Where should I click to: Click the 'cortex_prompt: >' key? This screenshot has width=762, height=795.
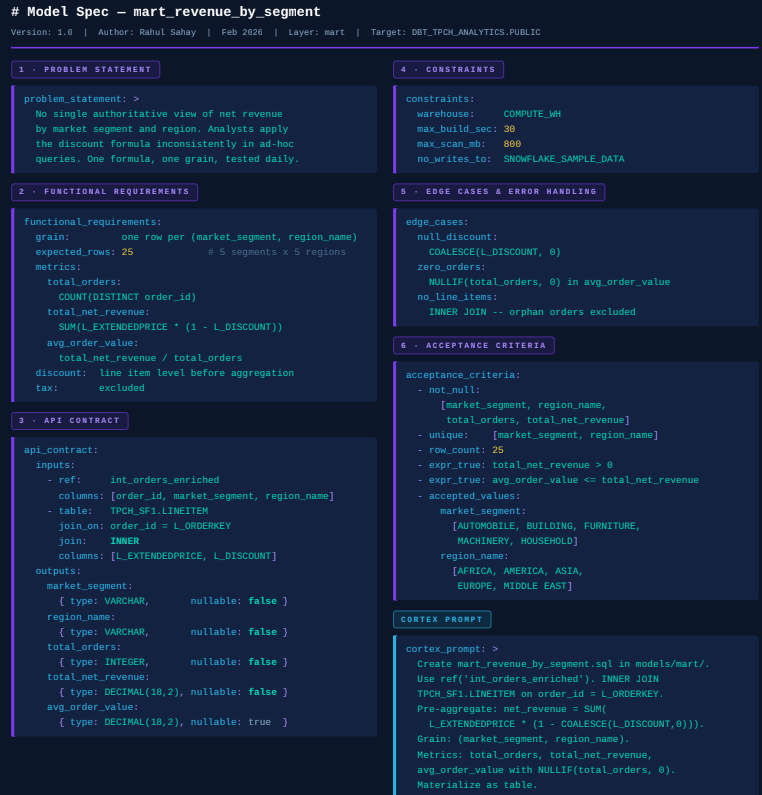click(452, 649)
